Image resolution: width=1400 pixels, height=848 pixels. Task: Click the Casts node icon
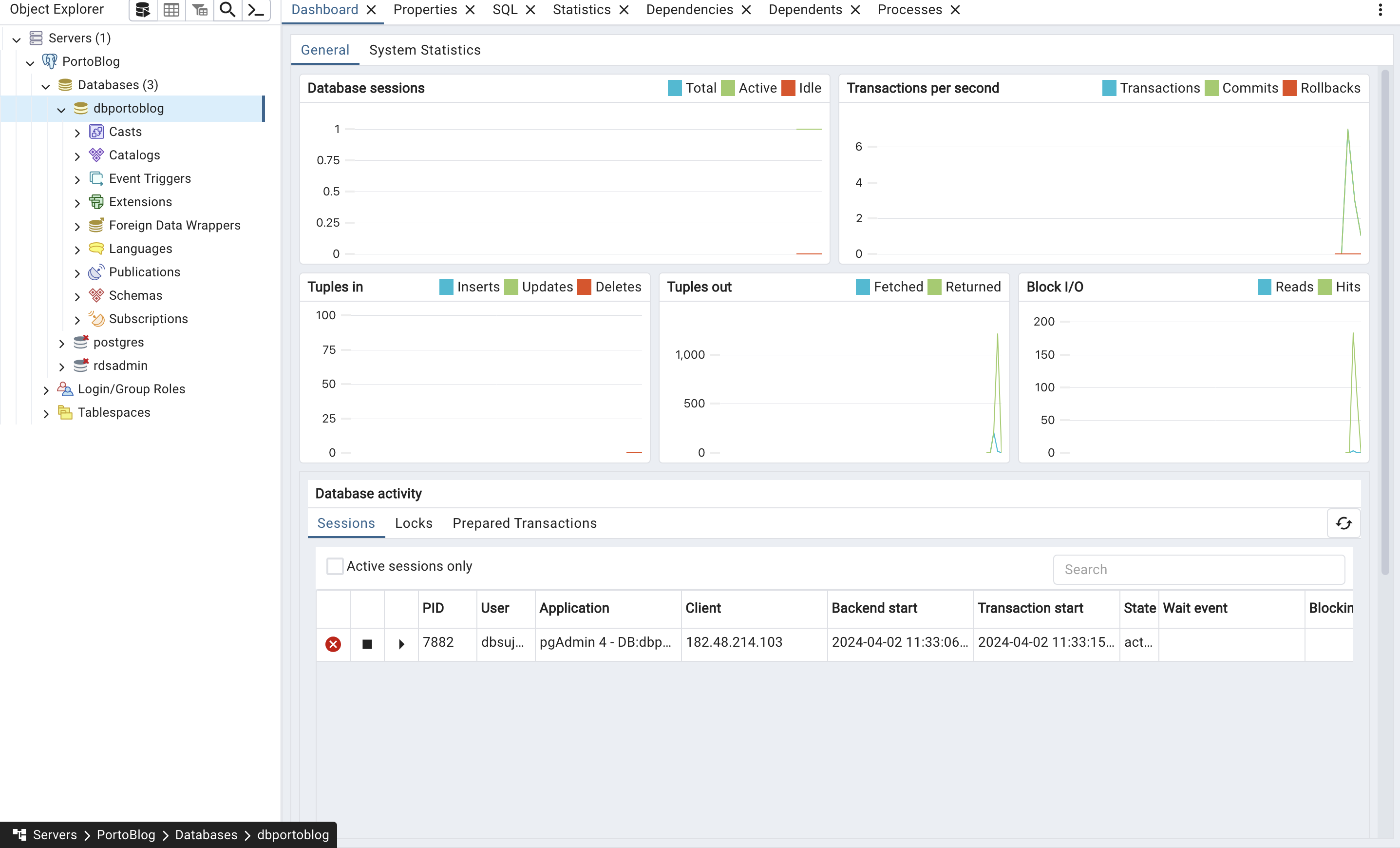pyautogui.click(x=96, y=132)
